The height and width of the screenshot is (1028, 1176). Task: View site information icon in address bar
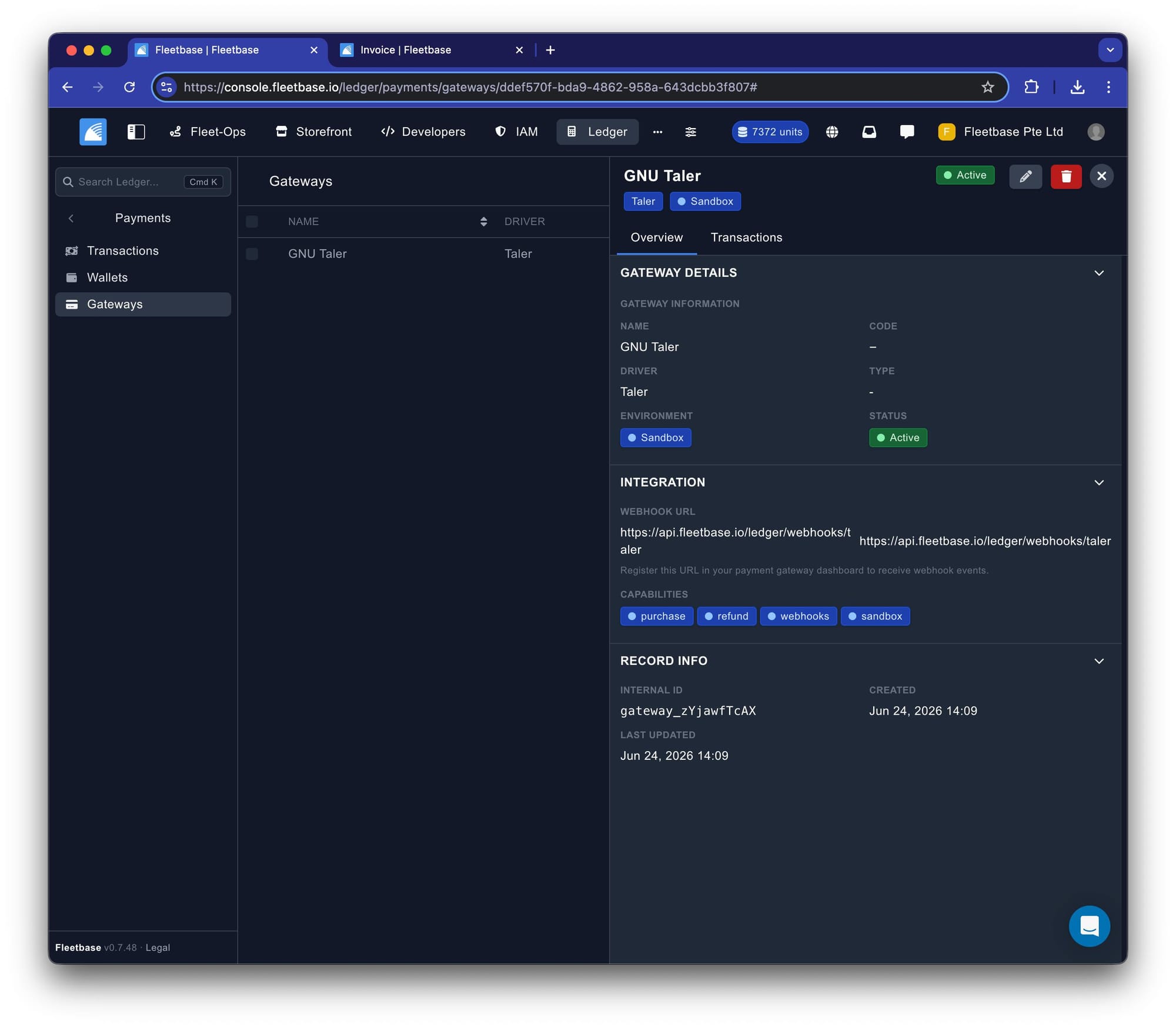click(166, 87)
